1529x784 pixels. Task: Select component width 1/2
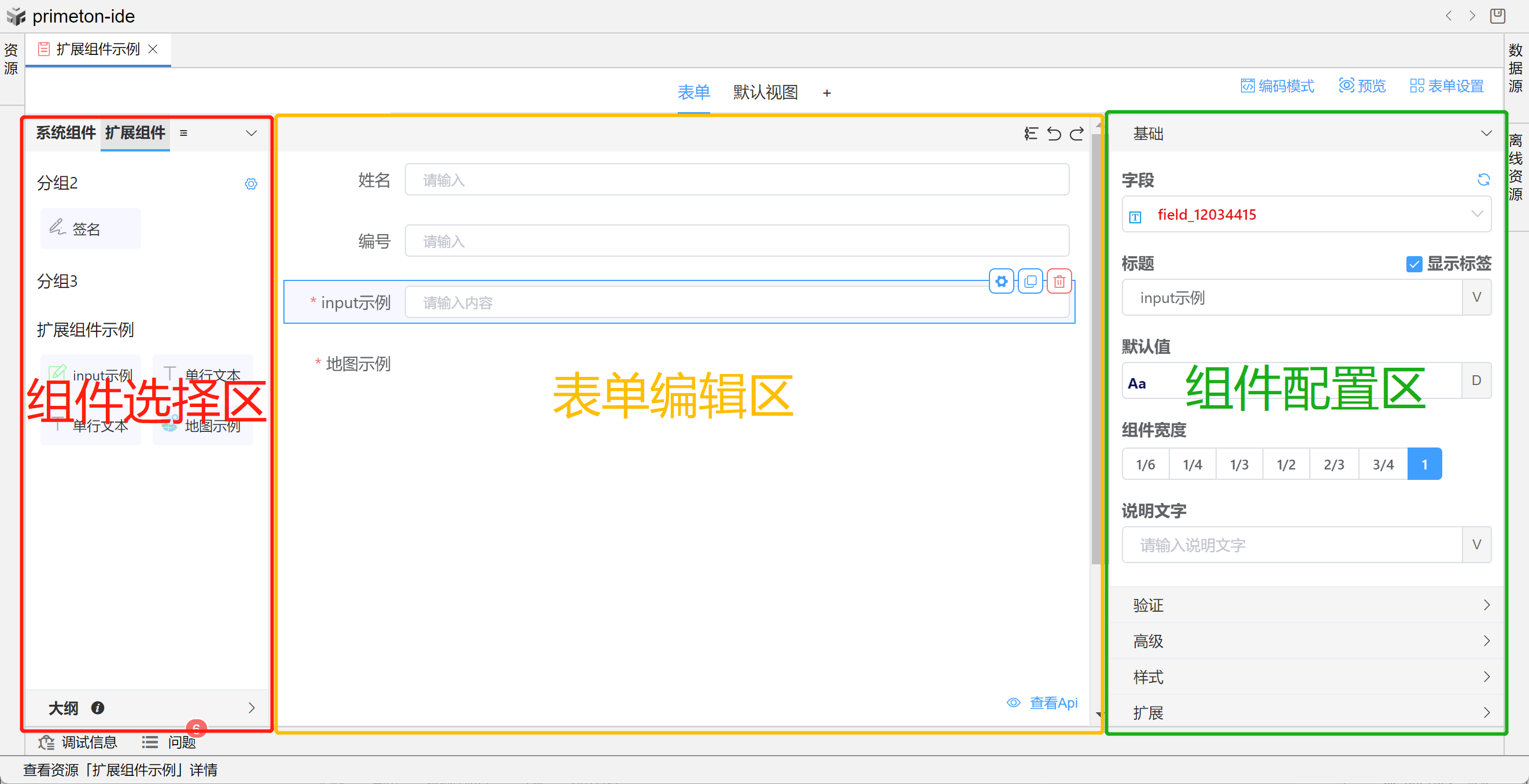coord(1286,464)
